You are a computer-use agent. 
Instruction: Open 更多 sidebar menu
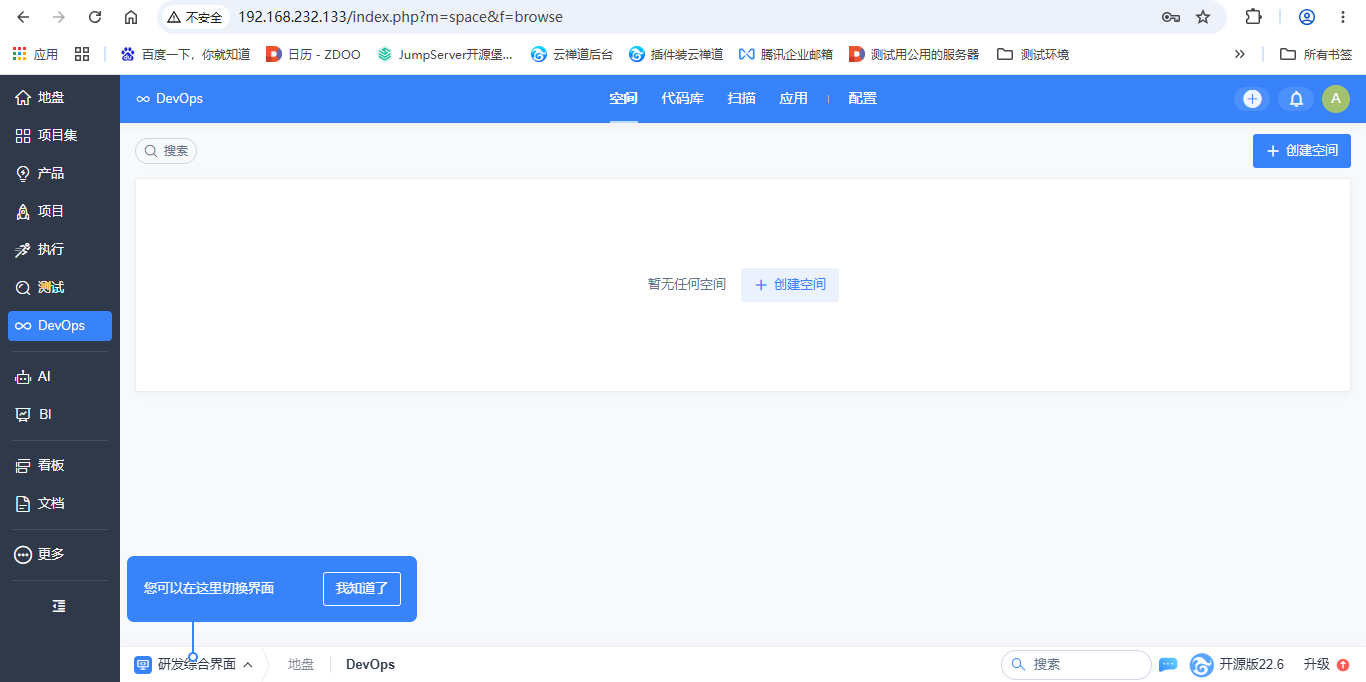60,554
